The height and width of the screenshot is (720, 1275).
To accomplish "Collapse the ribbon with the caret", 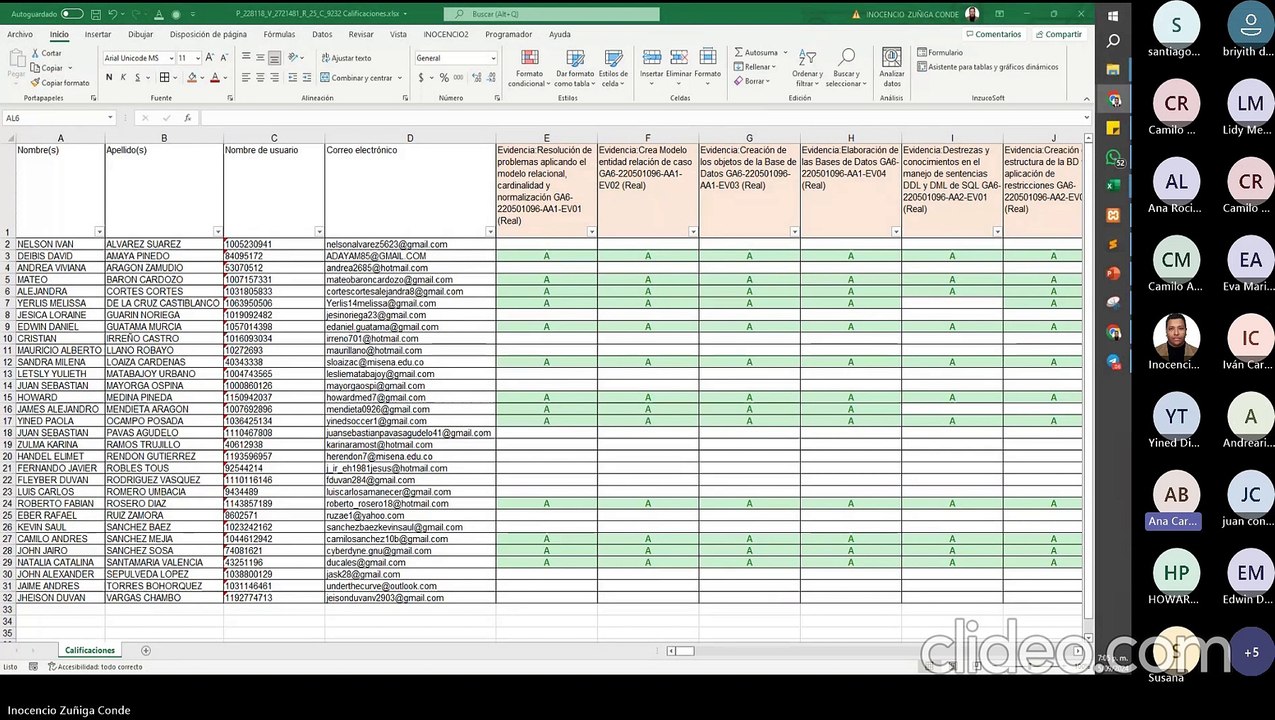I will coord(1085,98).
